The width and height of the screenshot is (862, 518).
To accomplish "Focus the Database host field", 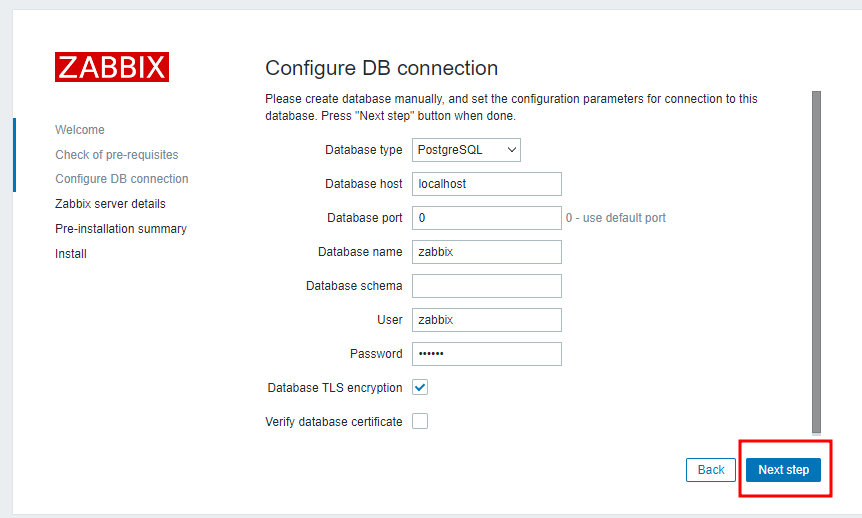I will click(487, 184).
